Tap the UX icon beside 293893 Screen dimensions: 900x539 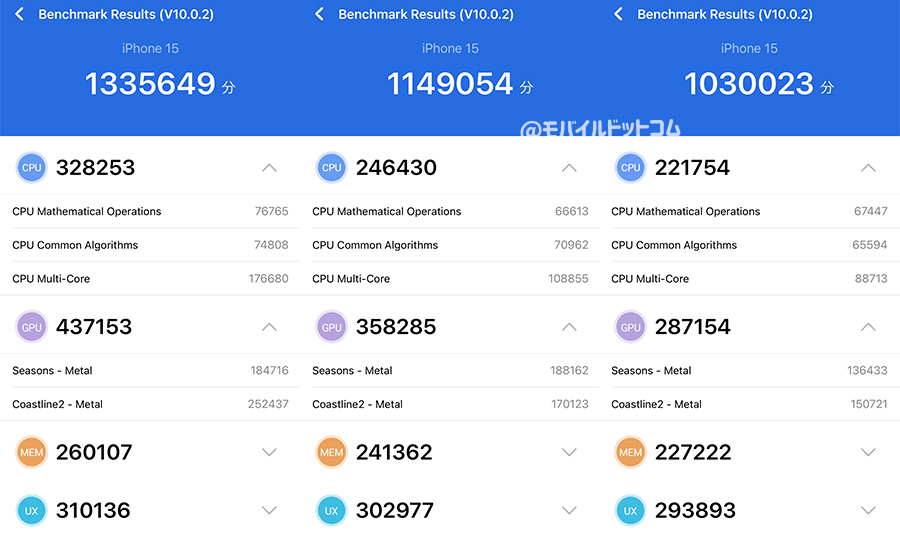630,510
